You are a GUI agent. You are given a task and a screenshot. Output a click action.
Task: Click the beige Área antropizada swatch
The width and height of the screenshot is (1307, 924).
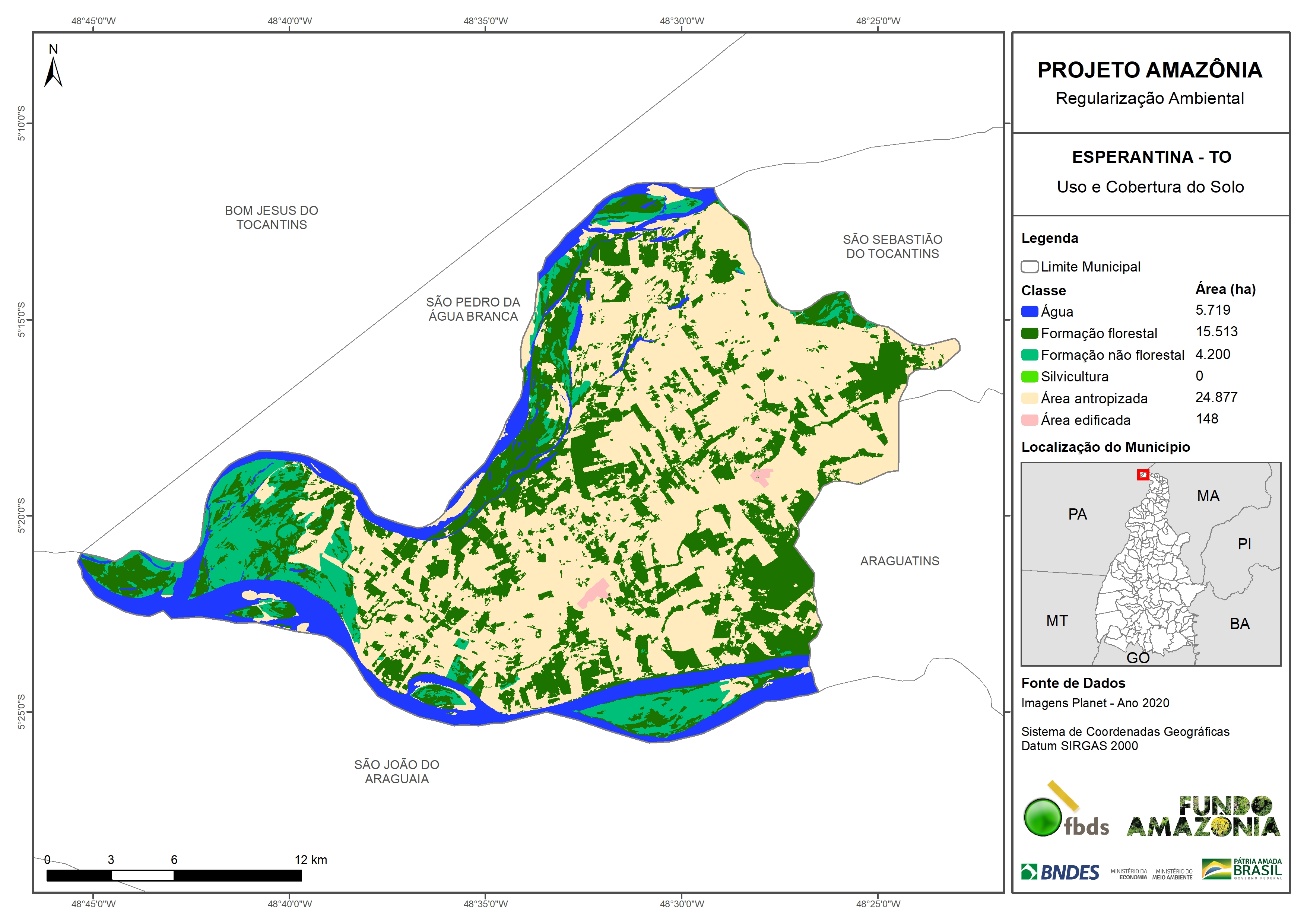click(x=1029, y=398)
